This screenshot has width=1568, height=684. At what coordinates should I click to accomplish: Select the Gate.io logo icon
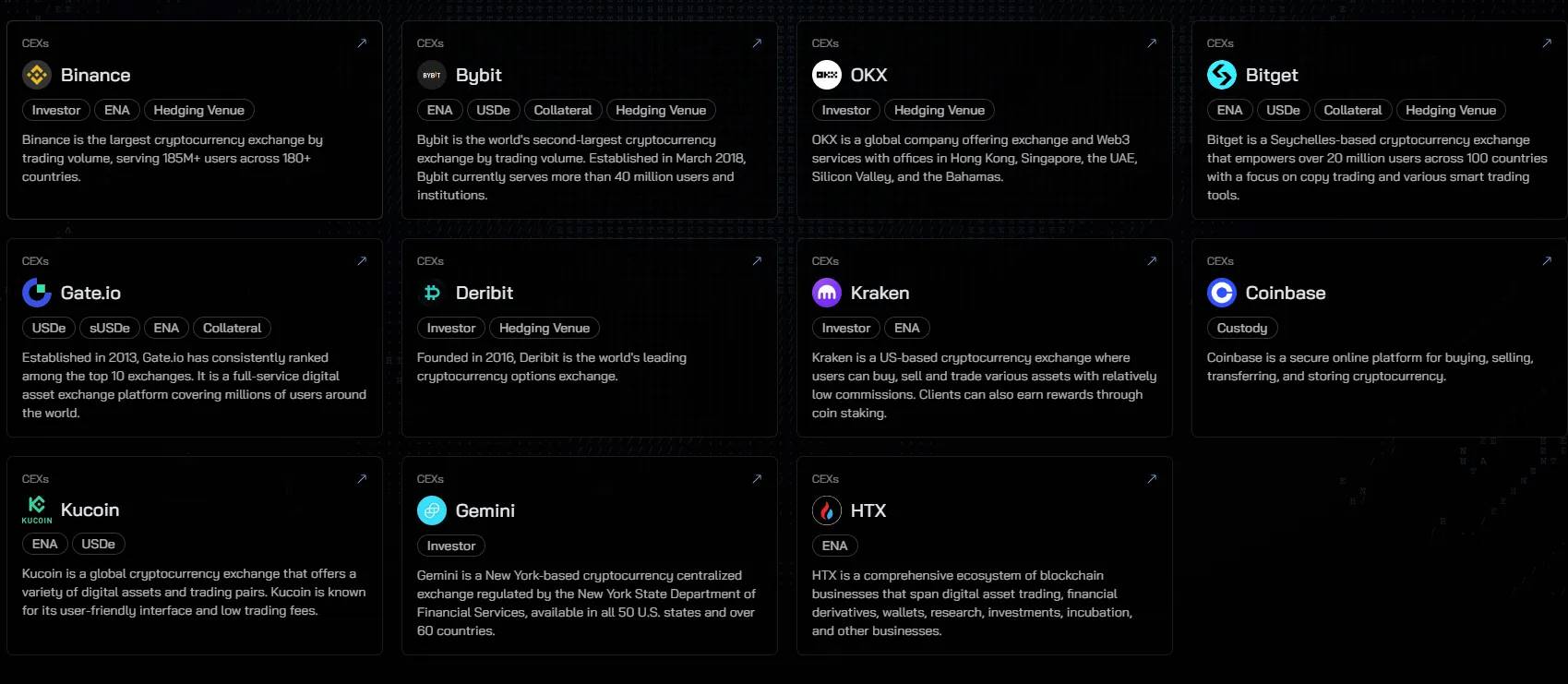pos(37,293)
